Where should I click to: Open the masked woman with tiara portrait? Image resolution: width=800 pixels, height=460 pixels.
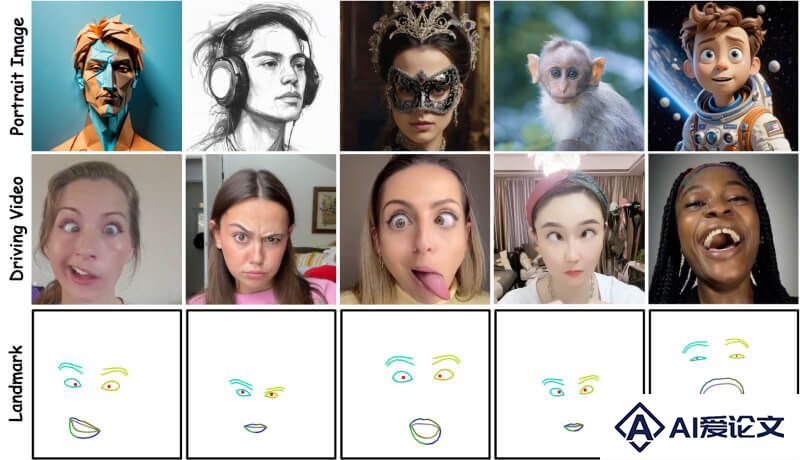tap(415, 76)
